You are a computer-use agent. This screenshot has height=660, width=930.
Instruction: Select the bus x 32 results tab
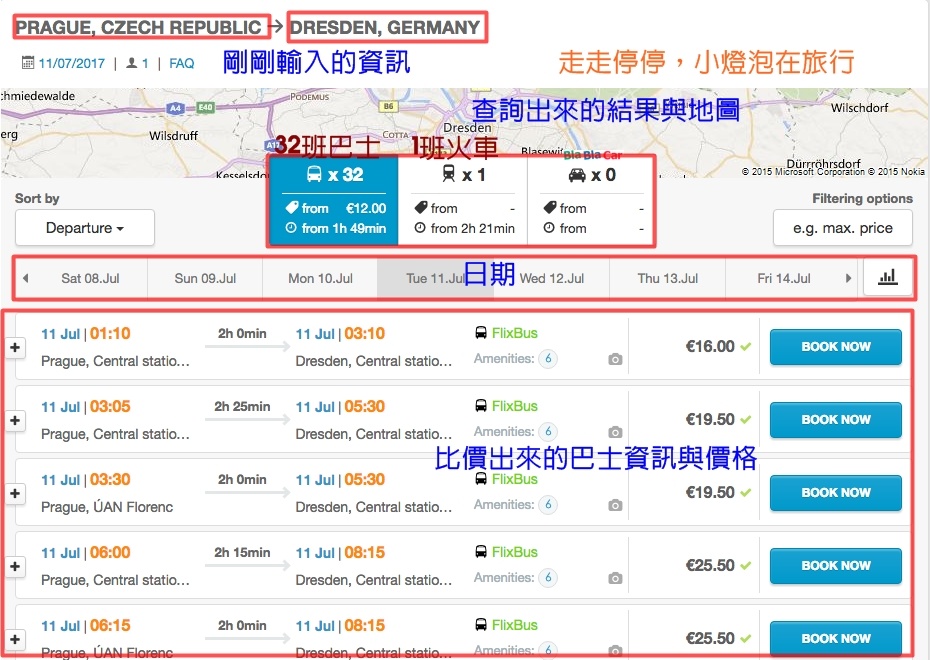point(334,200)
